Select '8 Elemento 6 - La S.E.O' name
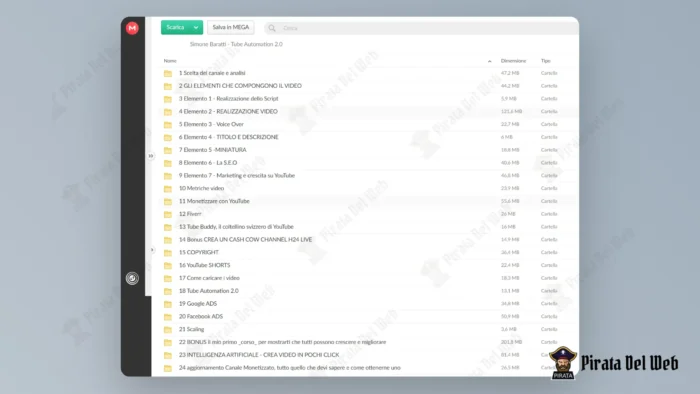The width and height of the screenshot is (700, 394). (x=208, y=163)
